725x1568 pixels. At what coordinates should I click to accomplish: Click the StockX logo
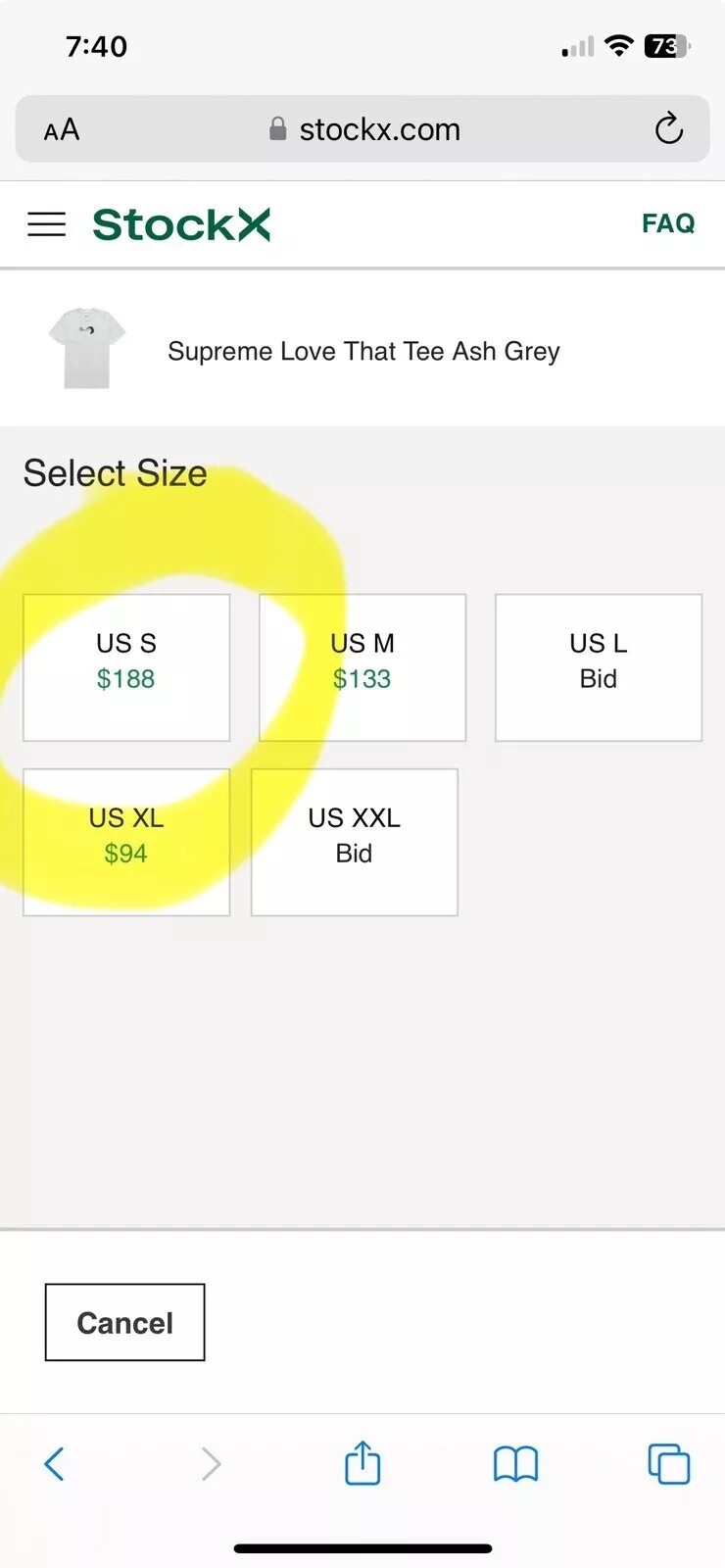point(181,224)
